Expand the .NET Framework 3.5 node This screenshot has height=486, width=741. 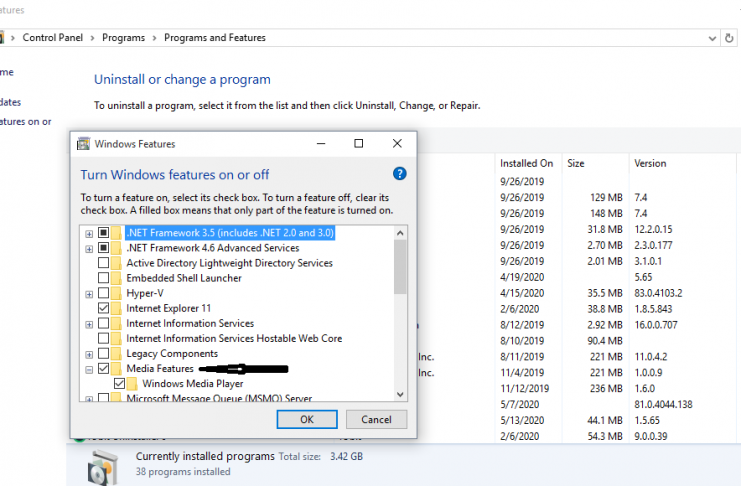click(x=89, y=234)
